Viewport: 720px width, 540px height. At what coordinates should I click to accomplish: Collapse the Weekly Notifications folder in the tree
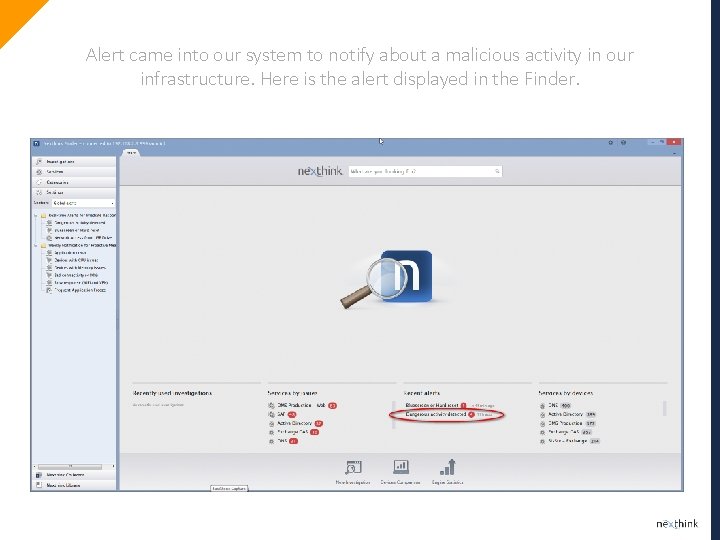click(x=36, y=245)
